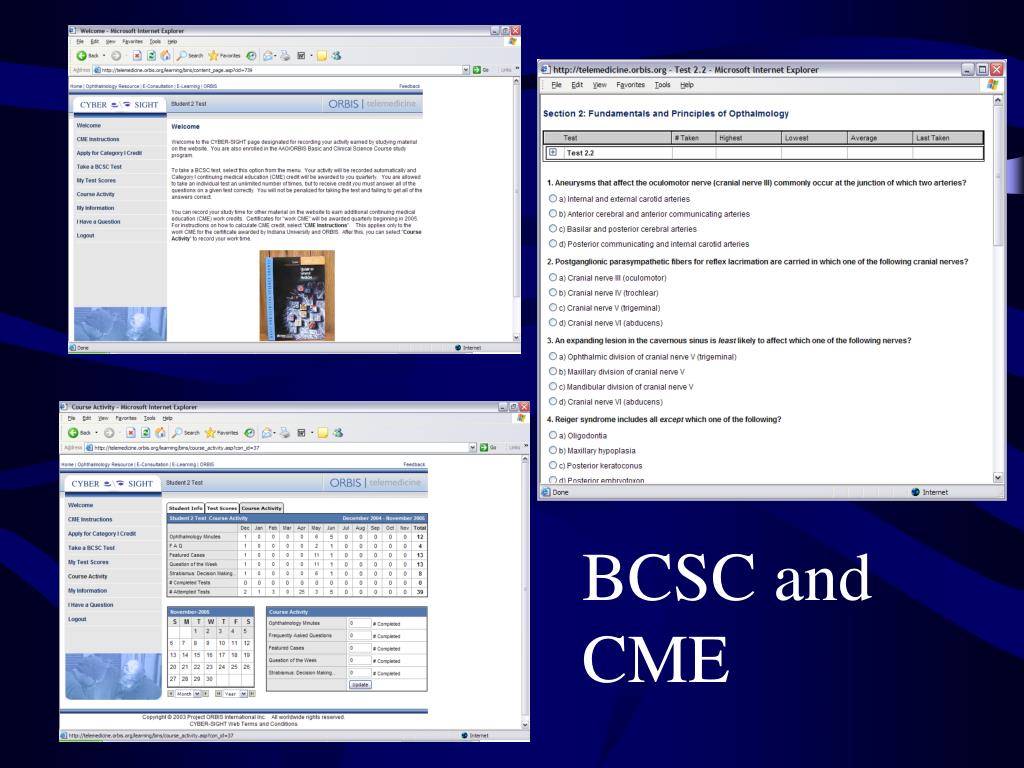Open Back button dropdown arrow in Course Activity window
The width and height of the screenshot is (1024, 768).
(97, 433)
